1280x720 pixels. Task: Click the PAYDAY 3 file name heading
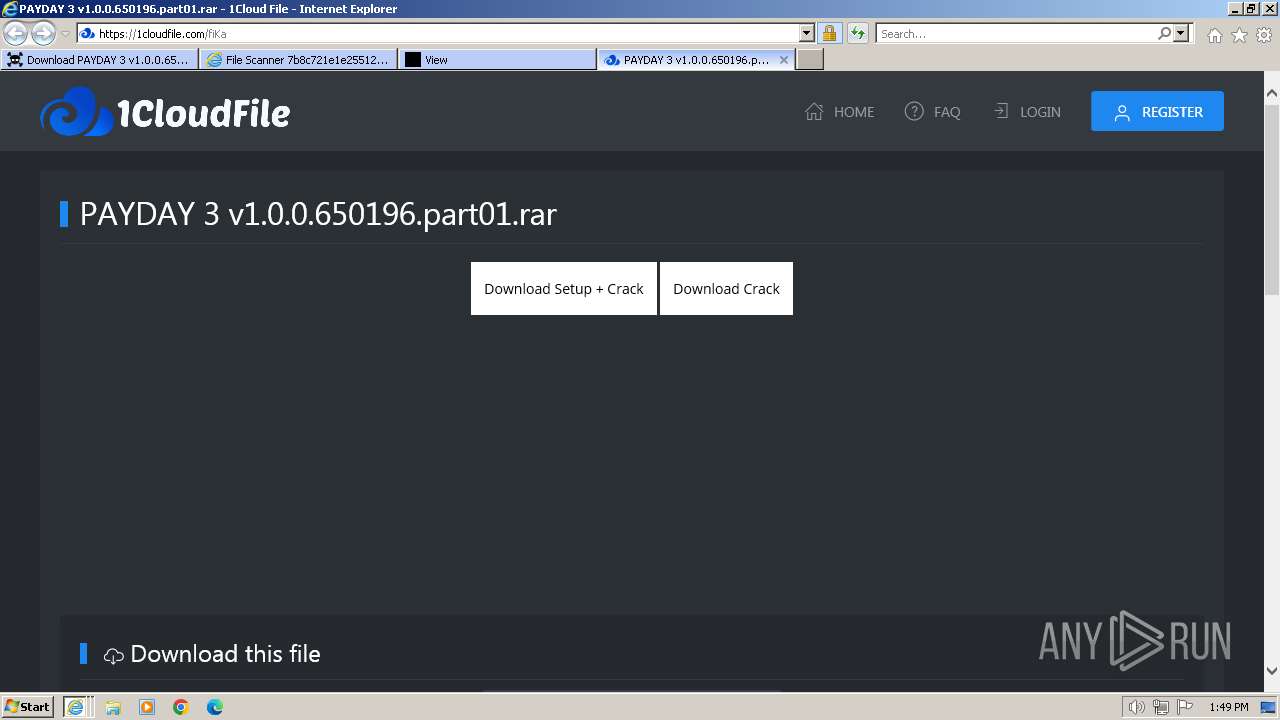(318, 214)
